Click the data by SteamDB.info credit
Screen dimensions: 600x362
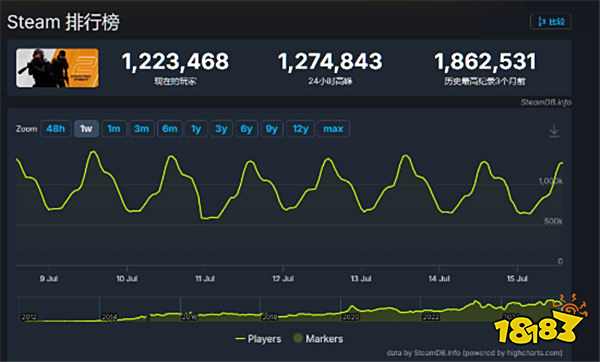(x=474, y=353)
